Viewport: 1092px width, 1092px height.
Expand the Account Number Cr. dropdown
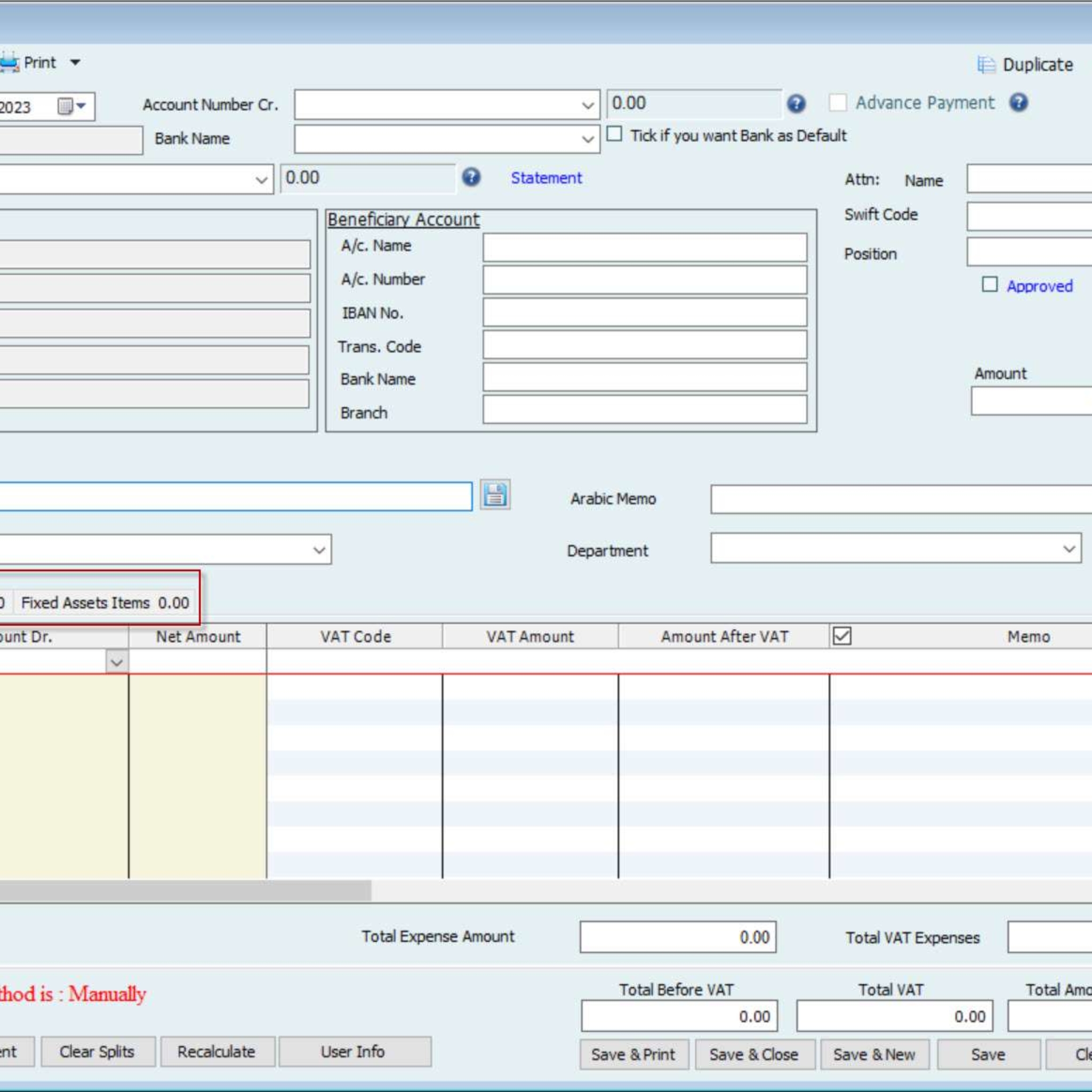point(588,106)
